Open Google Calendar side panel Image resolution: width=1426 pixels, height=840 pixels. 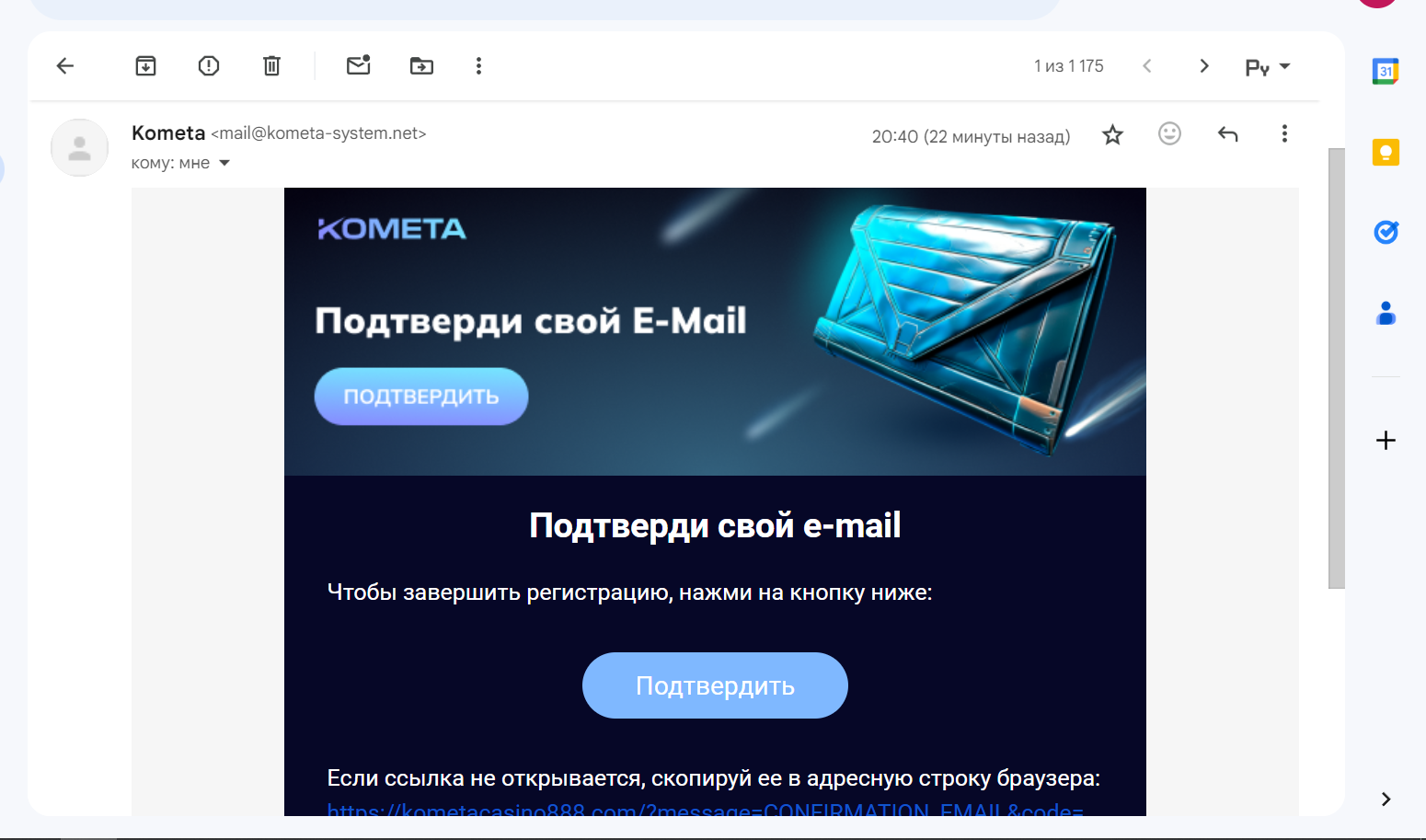(x=1386, y=71)
